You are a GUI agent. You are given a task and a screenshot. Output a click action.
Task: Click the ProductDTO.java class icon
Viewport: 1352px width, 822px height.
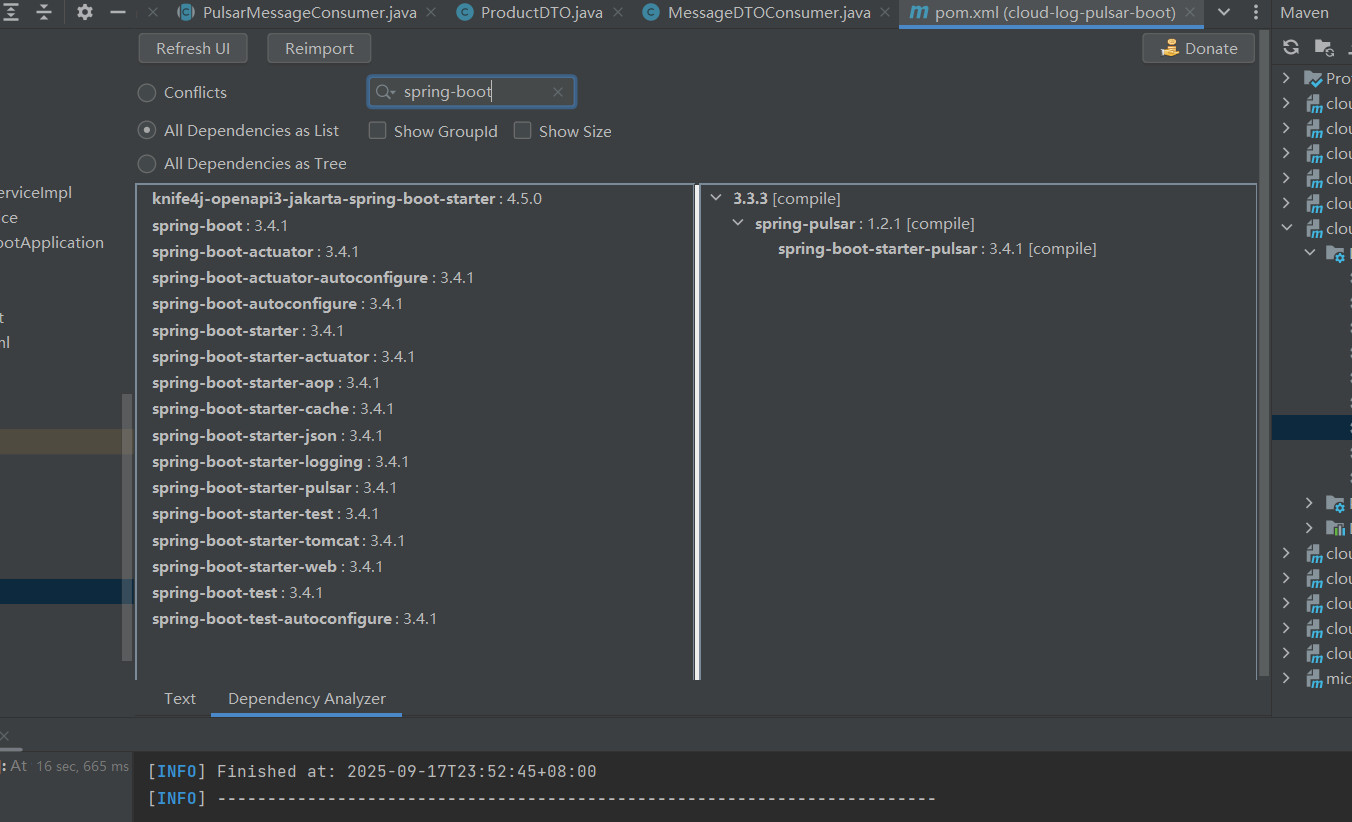pyautogui.click(x=464, y=13)
